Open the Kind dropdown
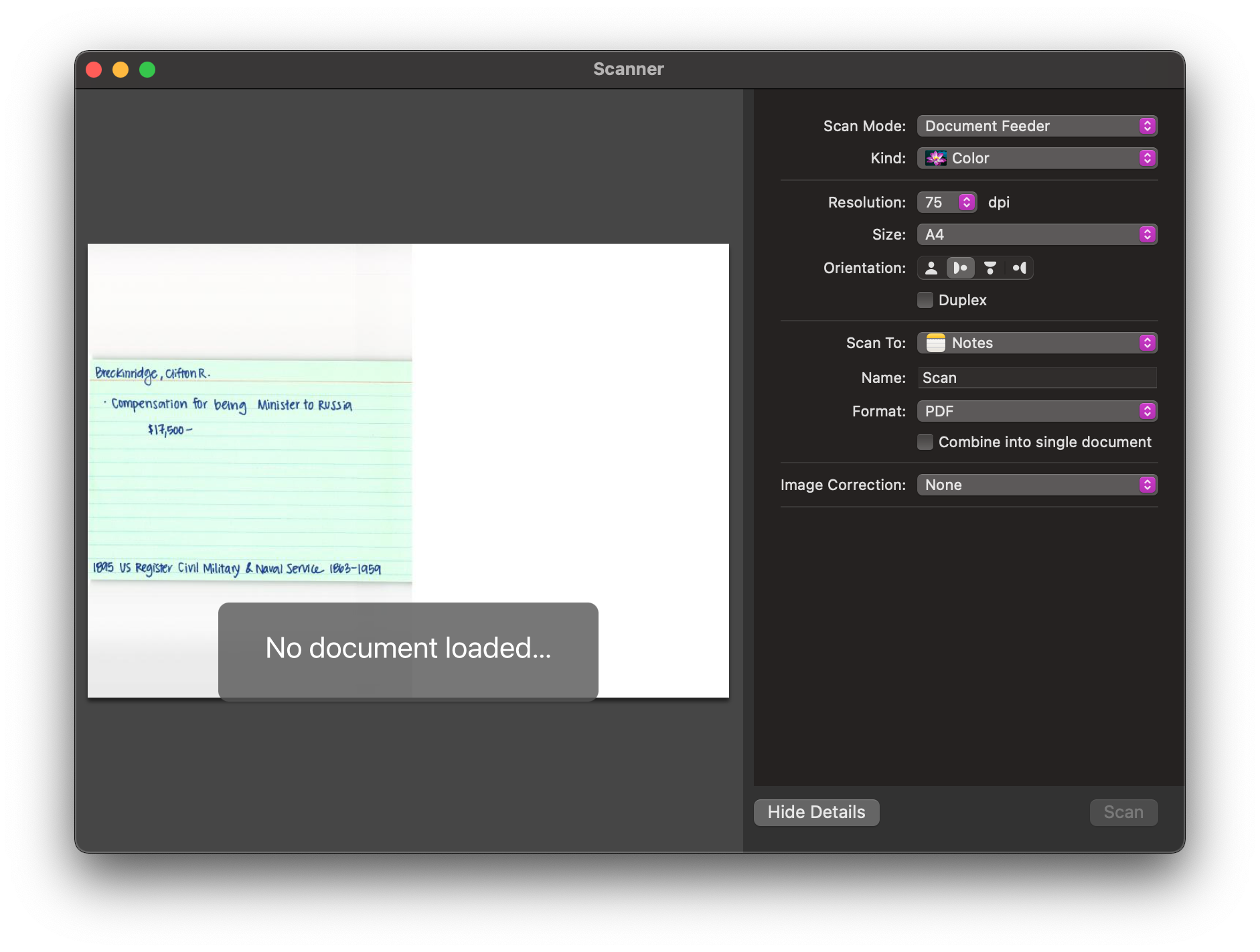Viewport: 1260px width, 952px height. click(1036, 158)
